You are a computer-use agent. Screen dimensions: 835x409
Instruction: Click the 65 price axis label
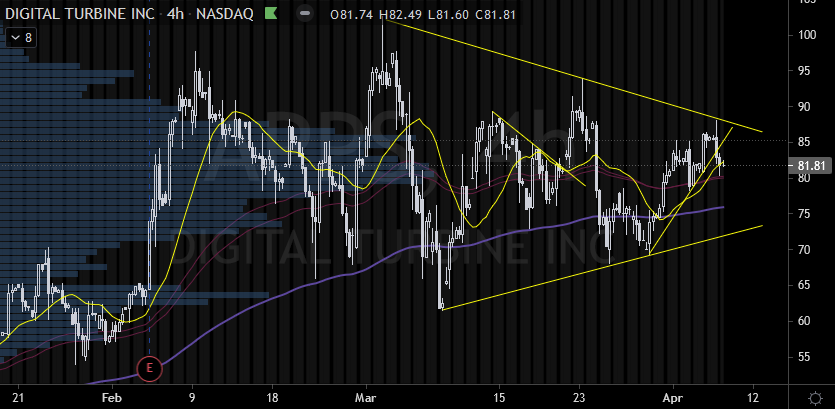click(x=804, y=285)
